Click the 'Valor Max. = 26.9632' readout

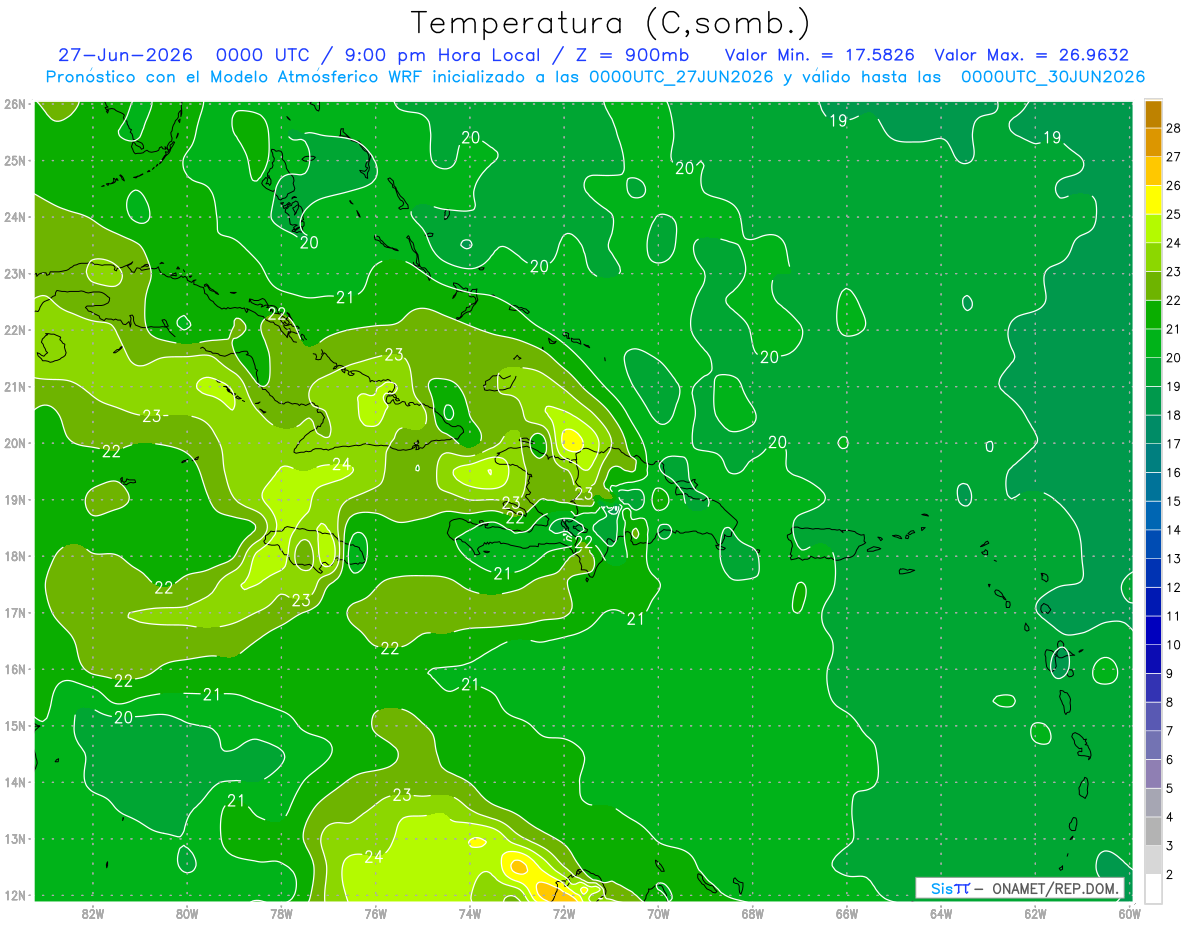(1031, 55)
